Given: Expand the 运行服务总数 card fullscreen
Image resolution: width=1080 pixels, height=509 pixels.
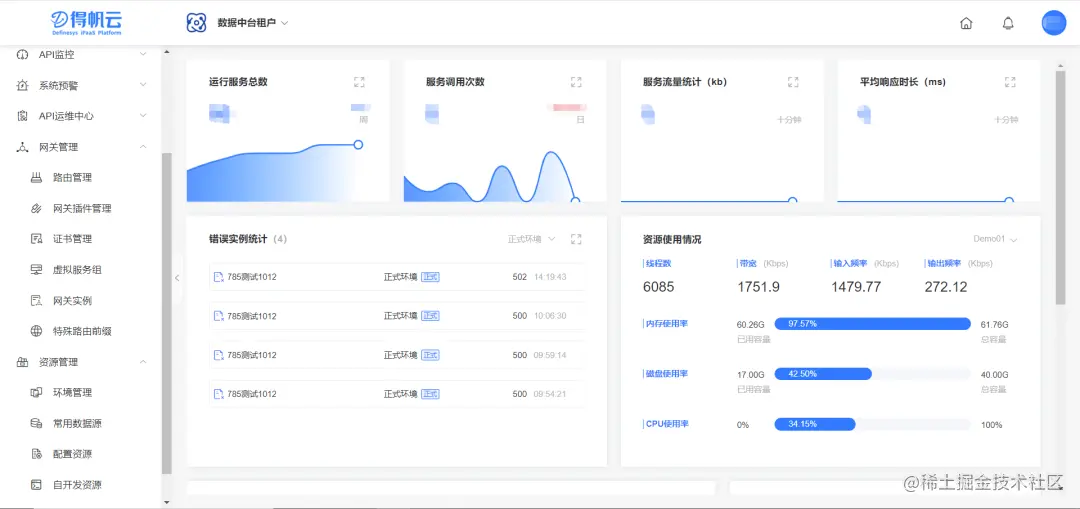Looking at the screenshot, I should [x=360, y=82].
